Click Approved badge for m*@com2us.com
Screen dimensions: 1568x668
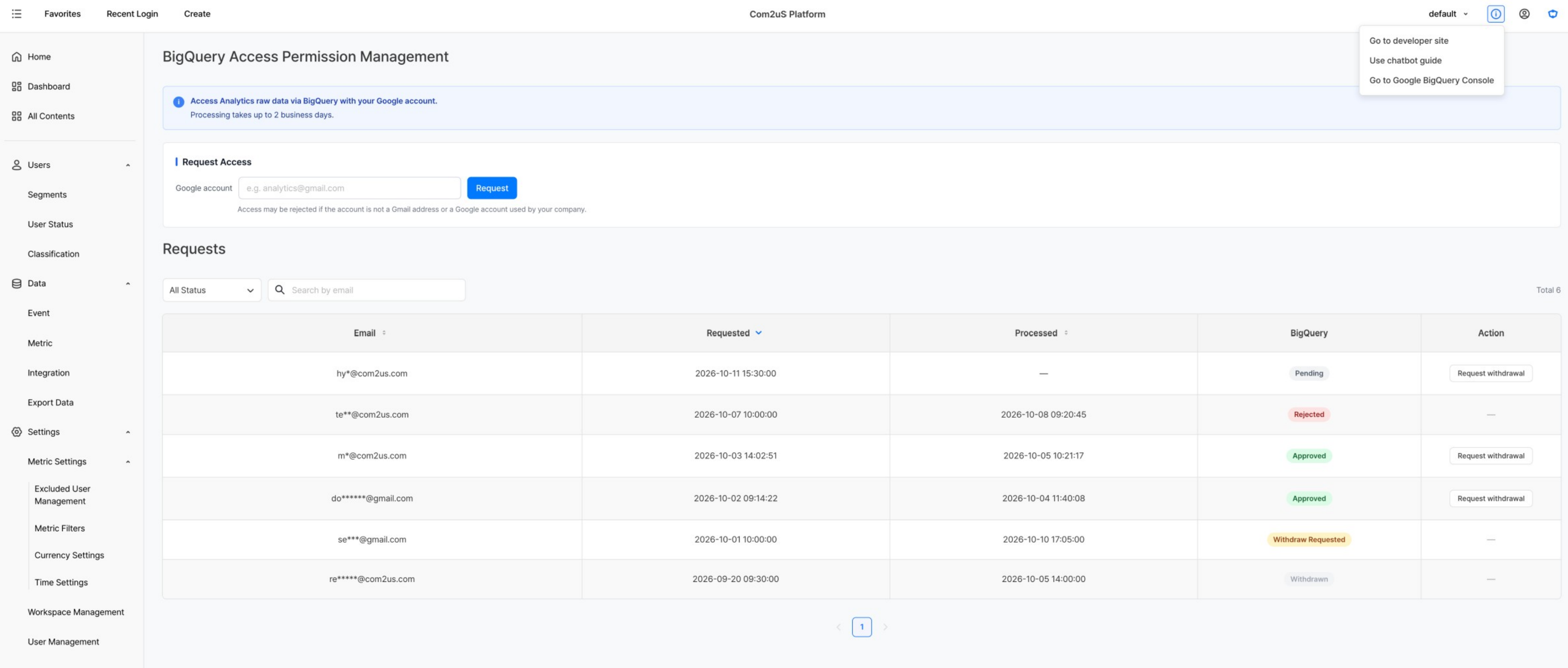pyautogui.click(x=1309, y=456)
